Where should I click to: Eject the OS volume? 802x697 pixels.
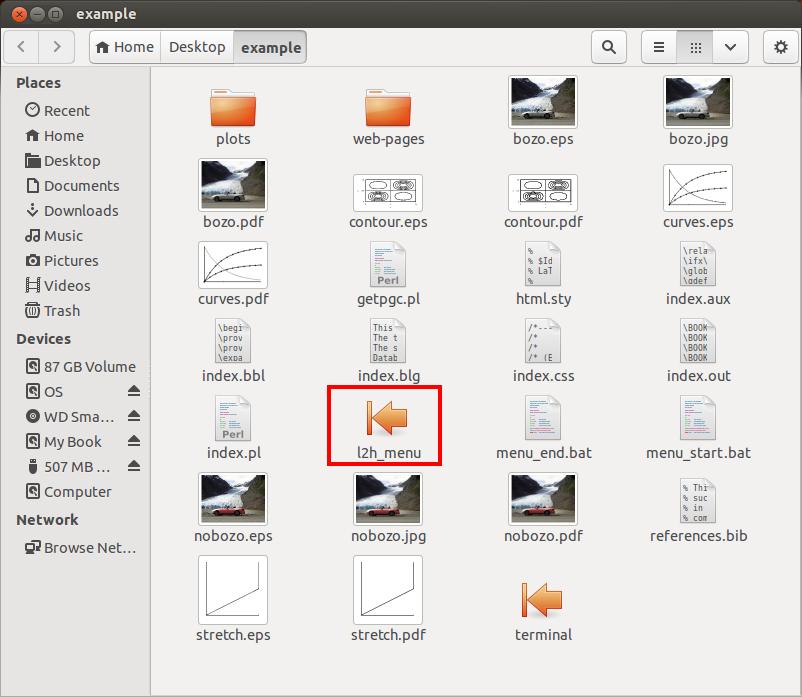click(x=134, y=391)
